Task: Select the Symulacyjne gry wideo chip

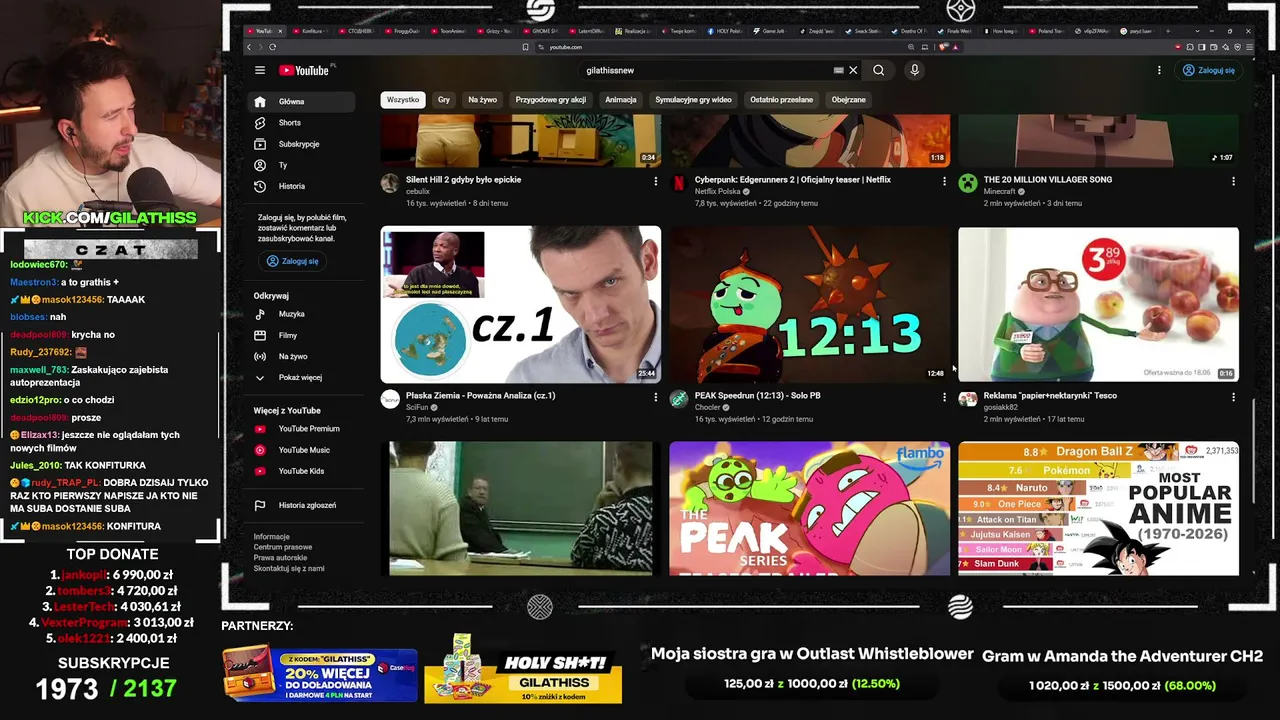Action: pyautogui.click(x=693, y=100)
